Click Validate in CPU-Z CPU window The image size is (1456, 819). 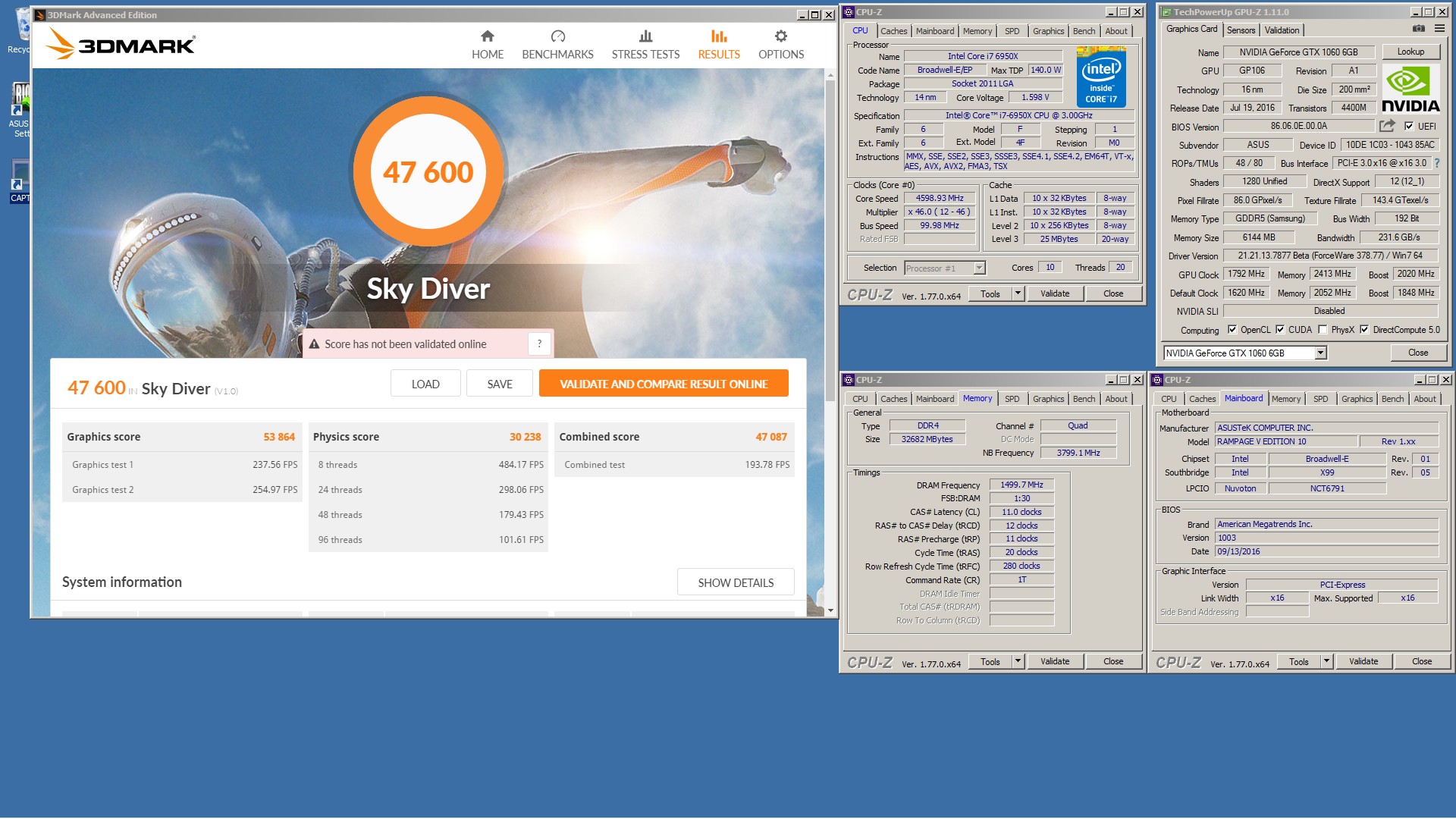pyautogui.click(x=1055, y=293)
